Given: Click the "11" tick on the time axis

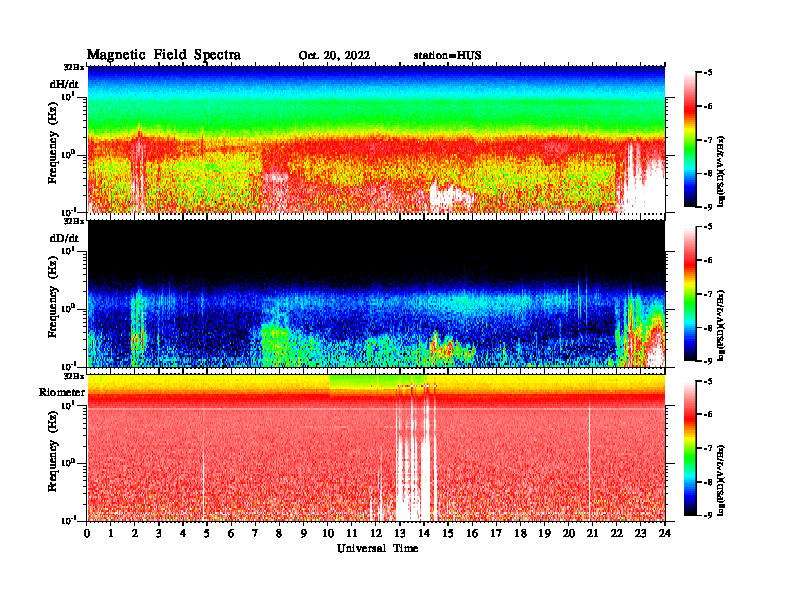Looking at the screenshot, I should click(x=352, y=533).
